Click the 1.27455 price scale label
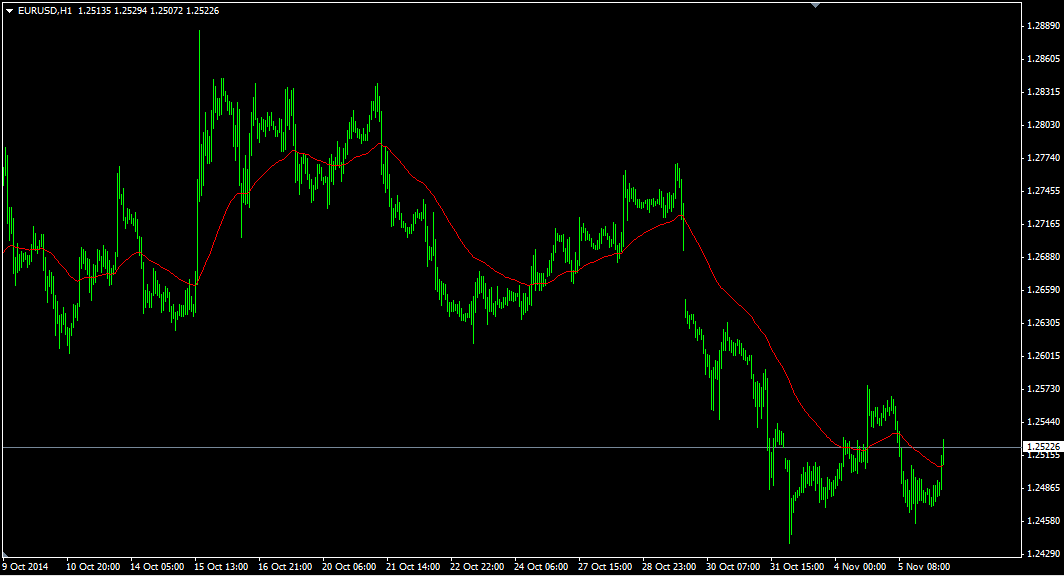The image size is (1064, 576). [1043, 191]
